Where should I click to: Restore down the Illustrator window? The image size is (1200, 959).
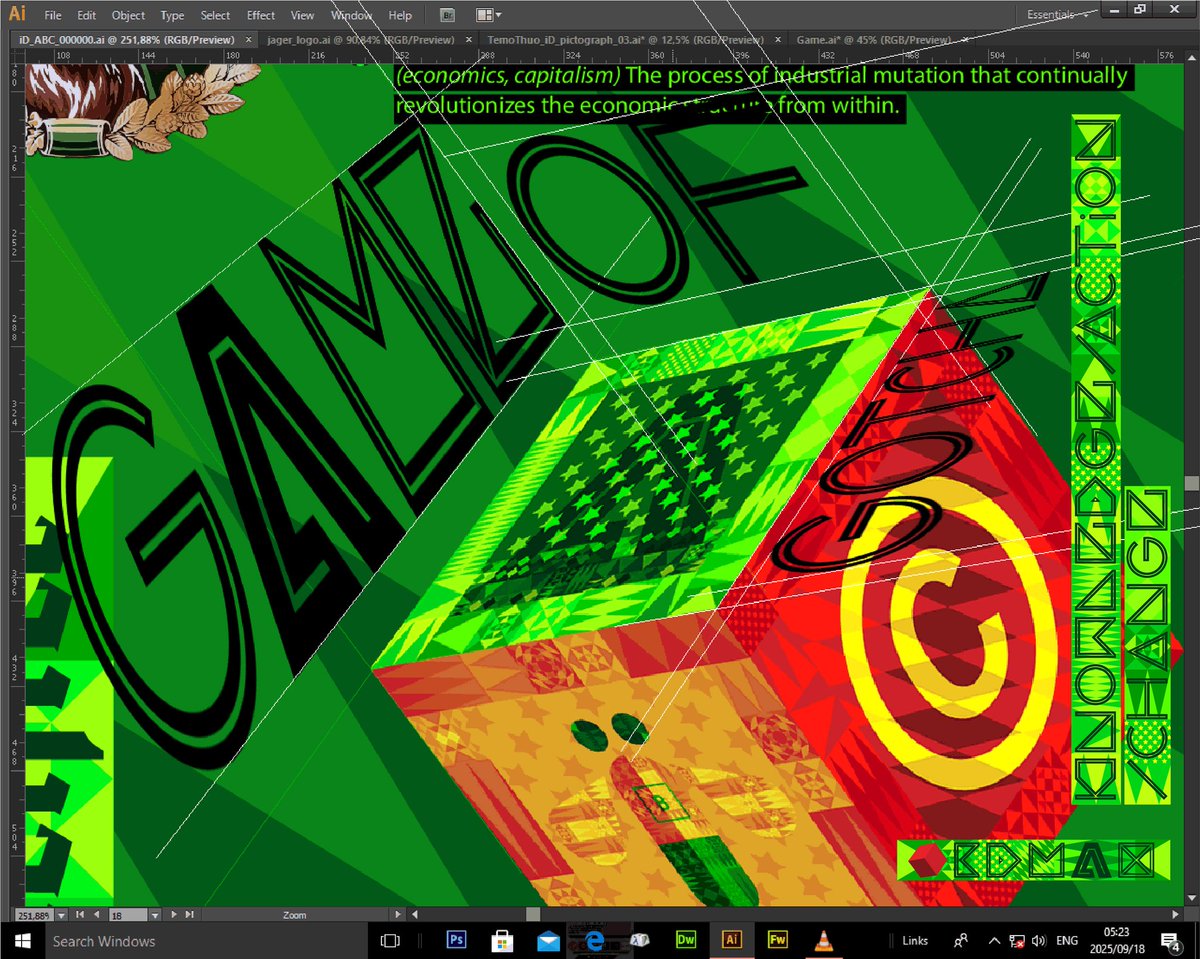1140,8
